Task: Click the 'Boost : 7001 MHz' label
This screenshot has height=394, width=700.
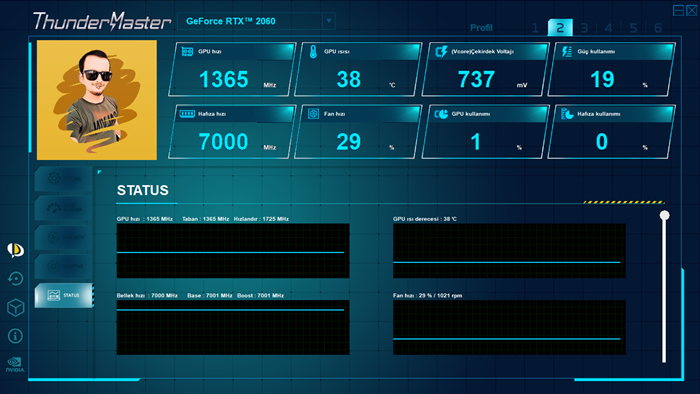Action: pyautogui.click(x=260, y=296)
